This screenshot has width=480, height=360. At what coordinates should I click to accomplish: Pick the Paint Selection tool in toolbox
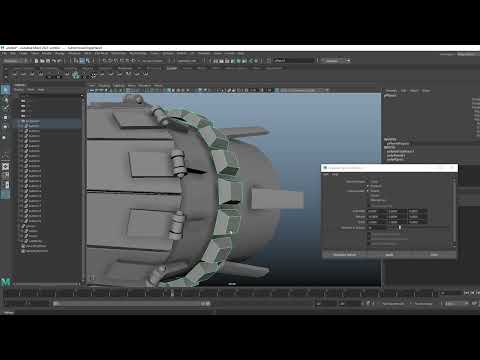click(5, 108)
